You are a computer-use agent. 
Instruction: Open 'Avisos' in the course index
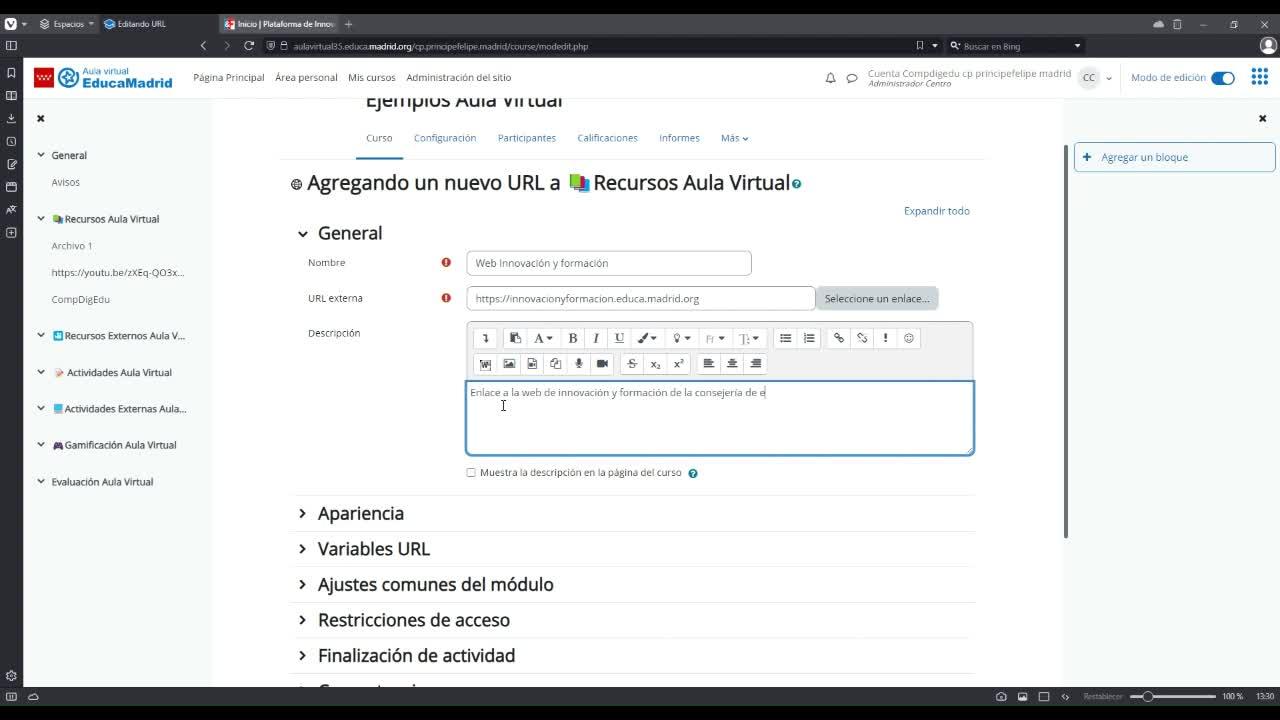coord(66,182)
